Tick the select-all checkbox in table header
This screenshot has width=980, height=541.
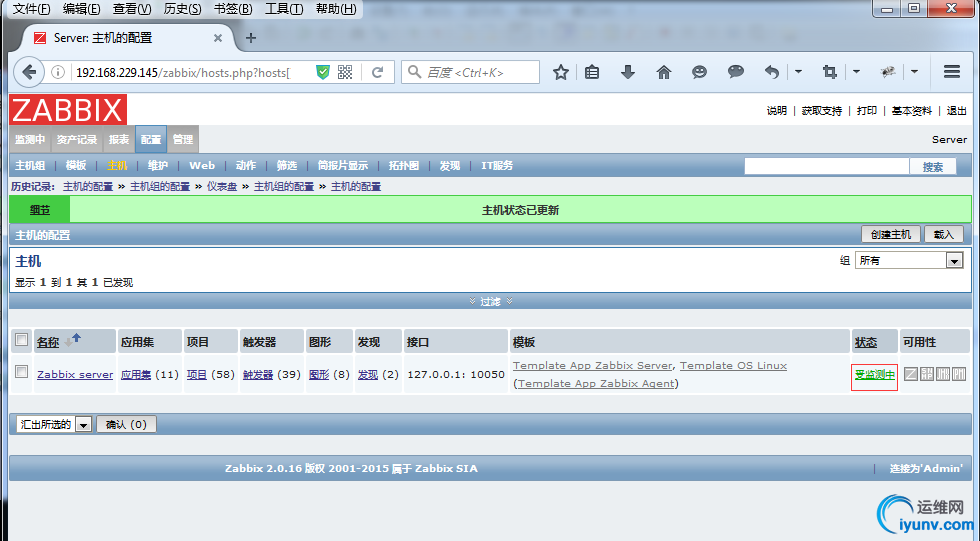click(21, 340)
